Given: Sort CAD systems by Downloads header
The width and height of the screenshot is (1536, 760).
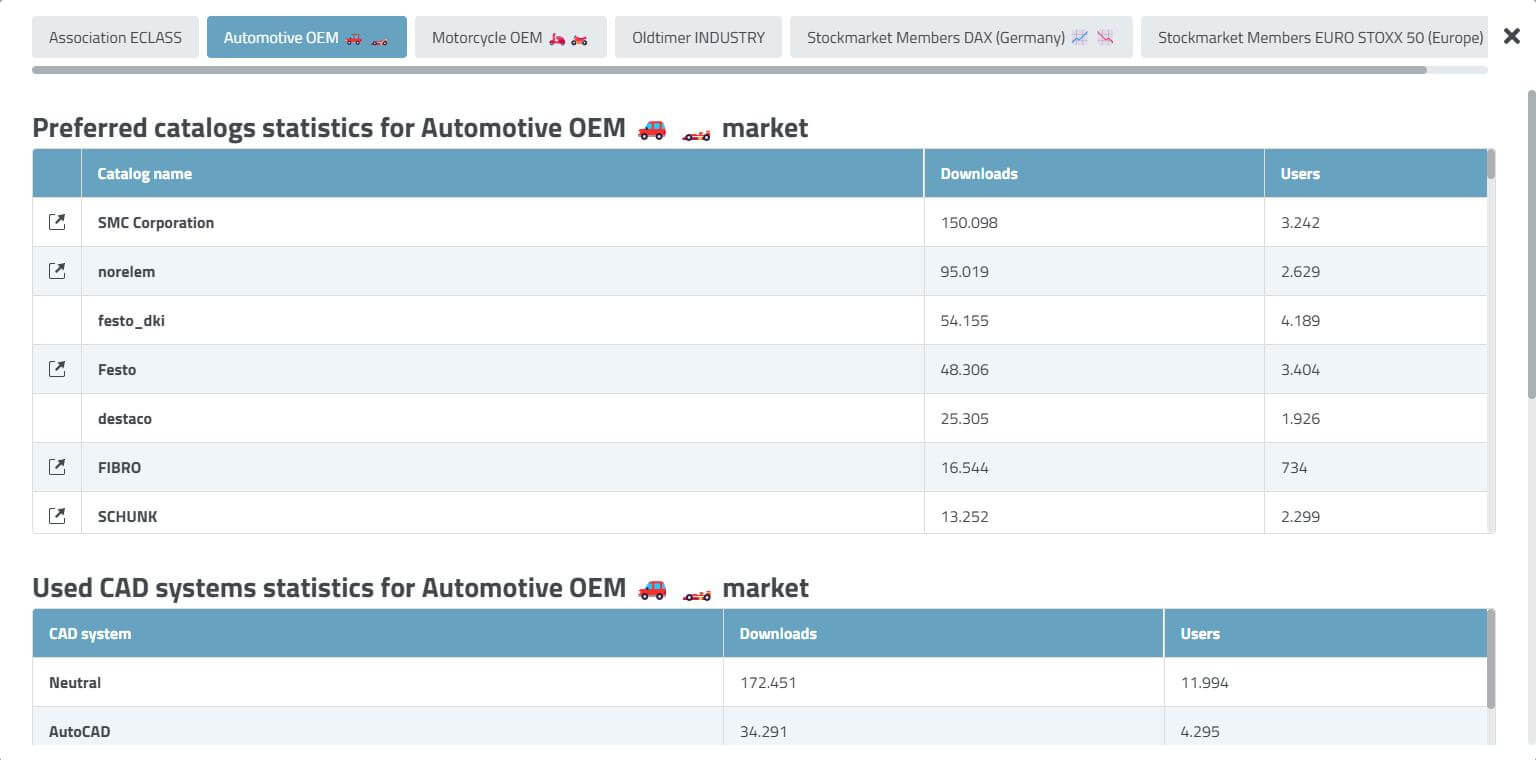Looking at the screenshot, I should click(943, 633).
